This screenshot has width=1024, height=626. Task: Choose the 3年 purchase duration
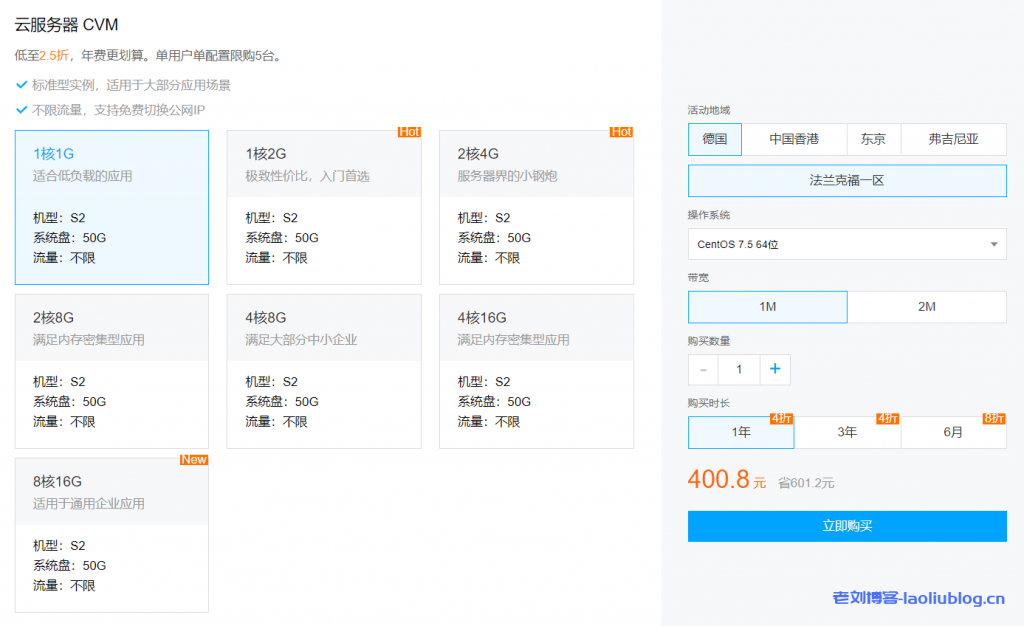pos(847,432)
